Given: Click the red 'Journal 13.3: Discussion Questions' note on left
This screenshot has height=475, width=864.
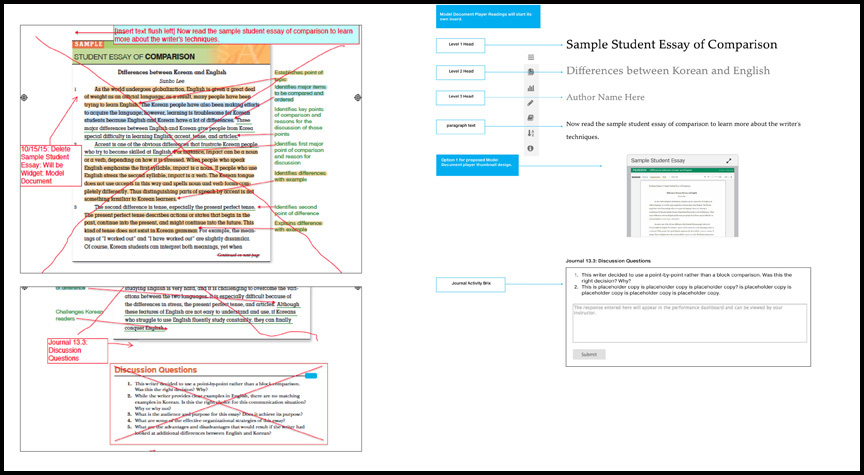Looking at the screenshot, I should [x=77, y=350].
